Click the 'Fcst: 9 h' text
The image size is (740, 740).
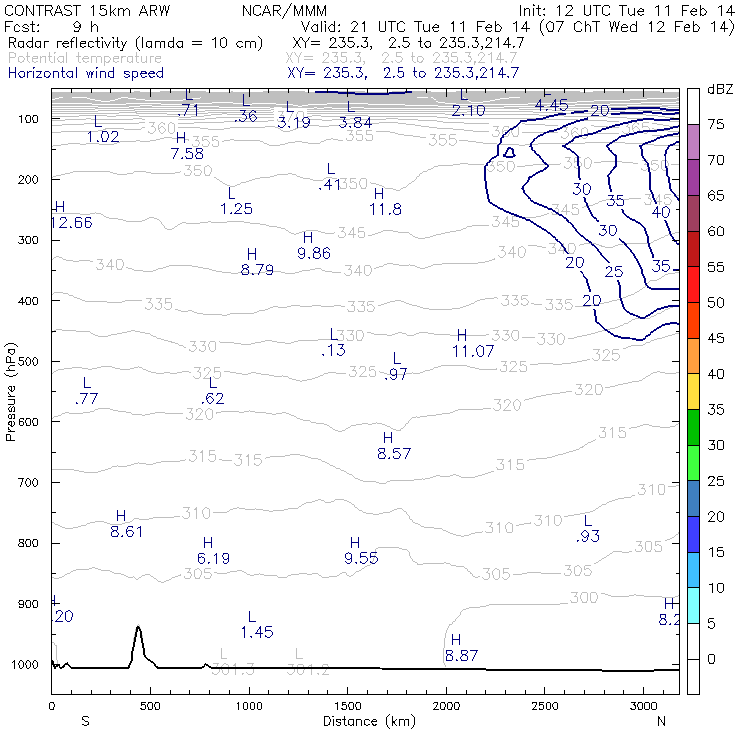(x=51, y=26)
